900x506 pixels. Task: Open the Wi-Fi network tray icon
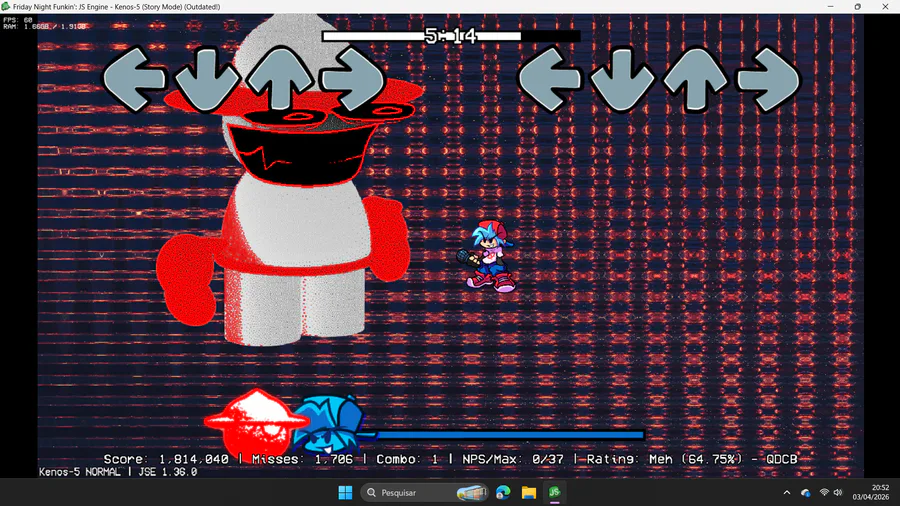(824, 492)
